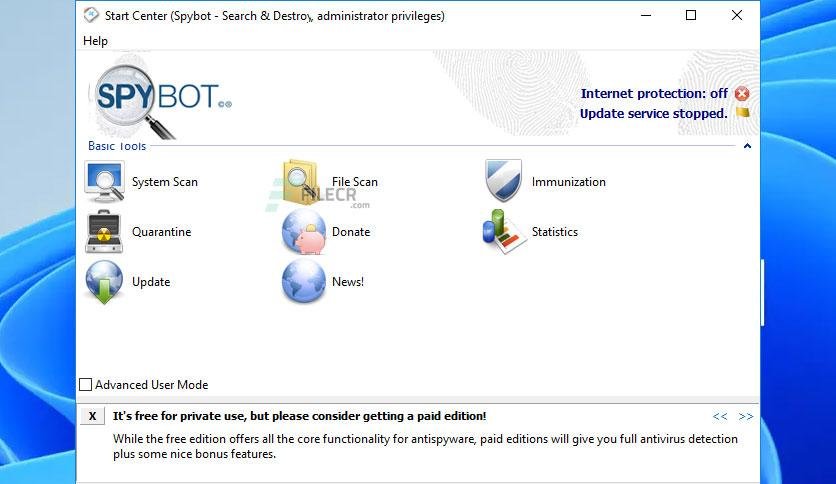Open the System Scan monitor icon
The height and width of the screenshot is (484, 836).
[104, 182]
